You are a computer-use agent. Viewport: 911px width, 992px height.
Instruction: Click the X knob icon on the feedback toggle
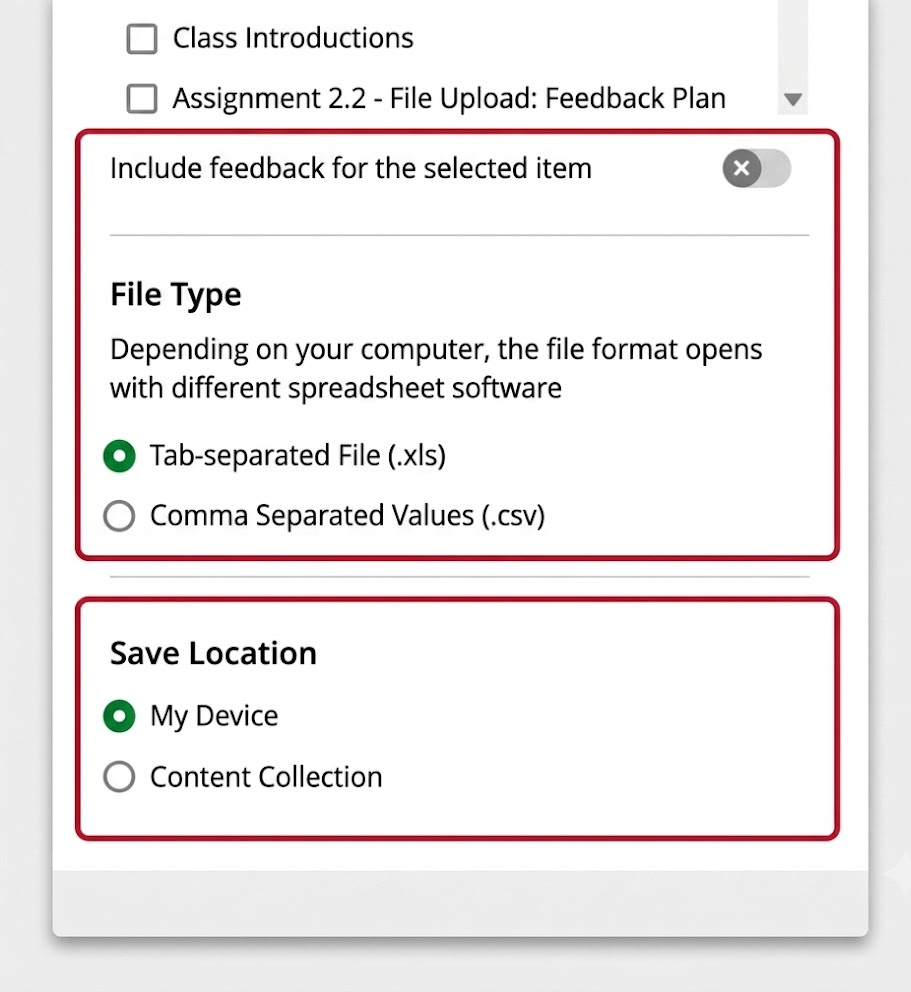[x=741, y=168]
